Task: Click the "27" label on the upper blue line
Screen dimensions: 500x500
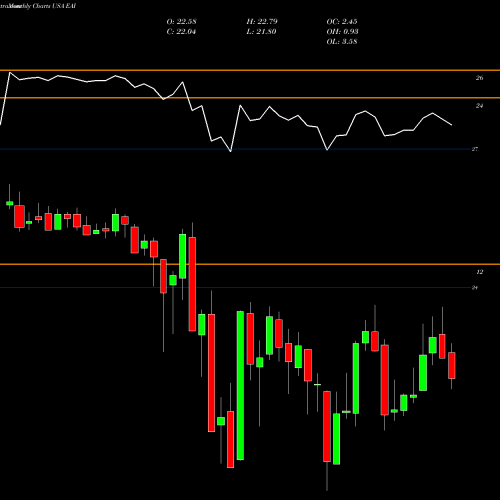Action: (x=475, y=149)
